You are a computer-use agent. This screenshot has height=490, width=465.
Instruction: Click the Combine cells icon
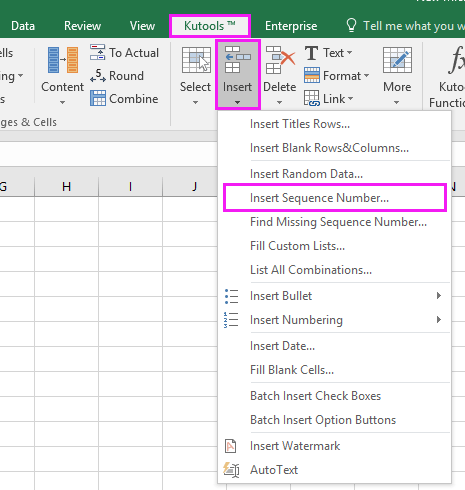pyautogui.click(x=98, y=98)
